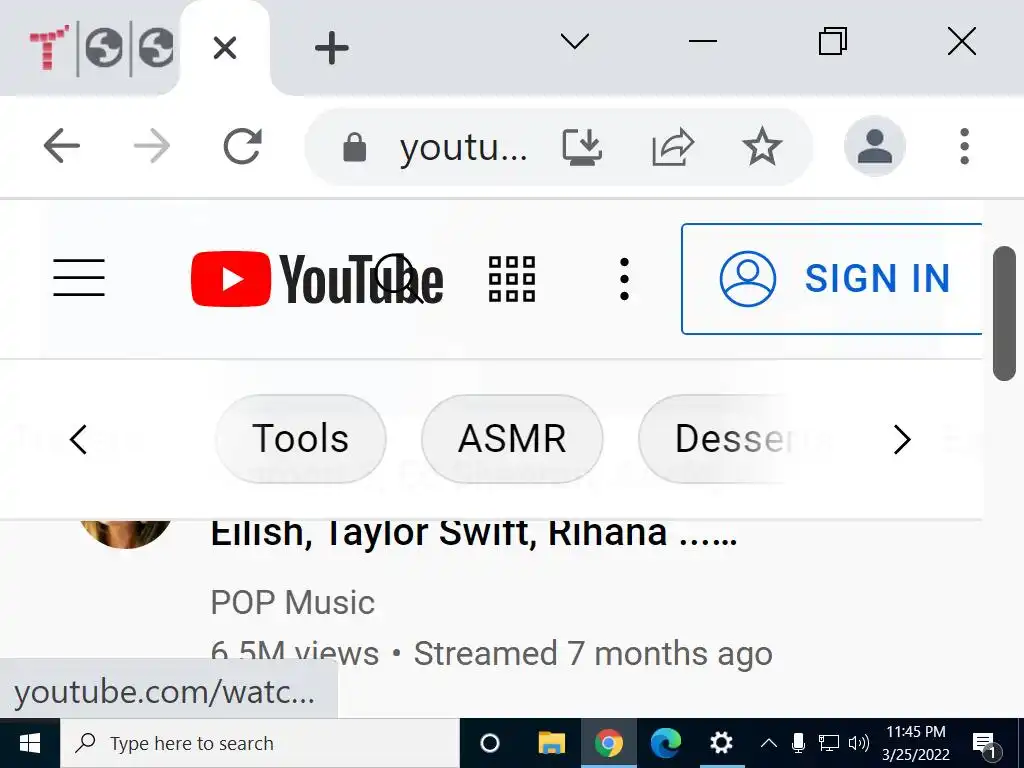The image size is (1024, 768).
Task: Go back using the browser back arrow
Action: pyautogui.click(x=61, y=146)
